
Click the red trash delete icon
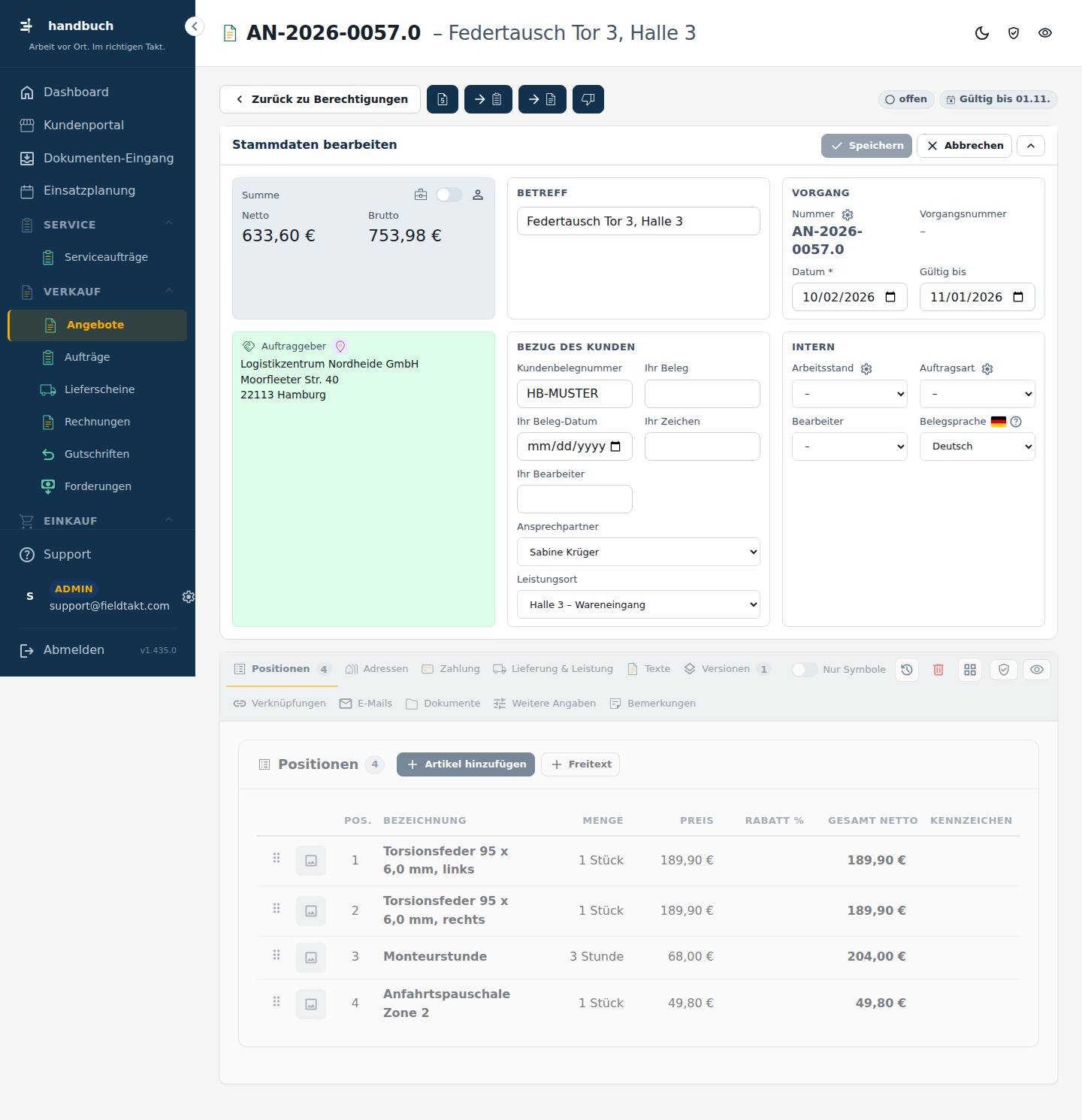[938, 670]
